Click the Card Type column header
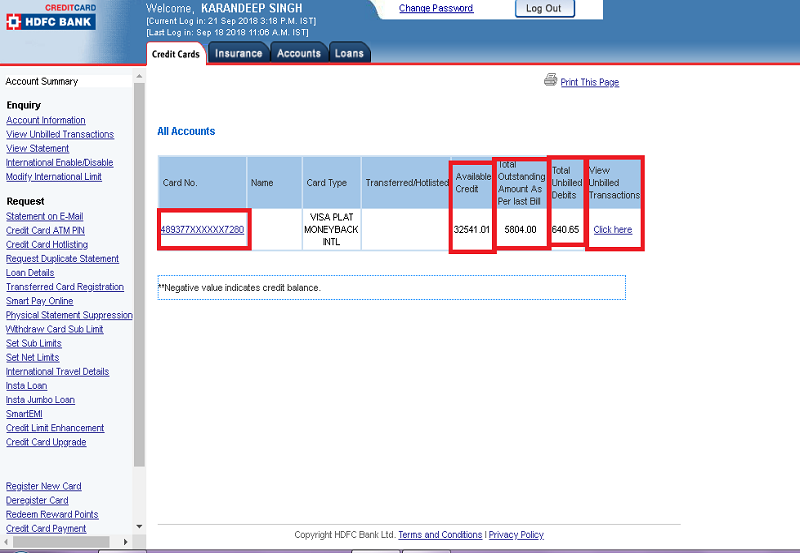 tap(331, 183)
